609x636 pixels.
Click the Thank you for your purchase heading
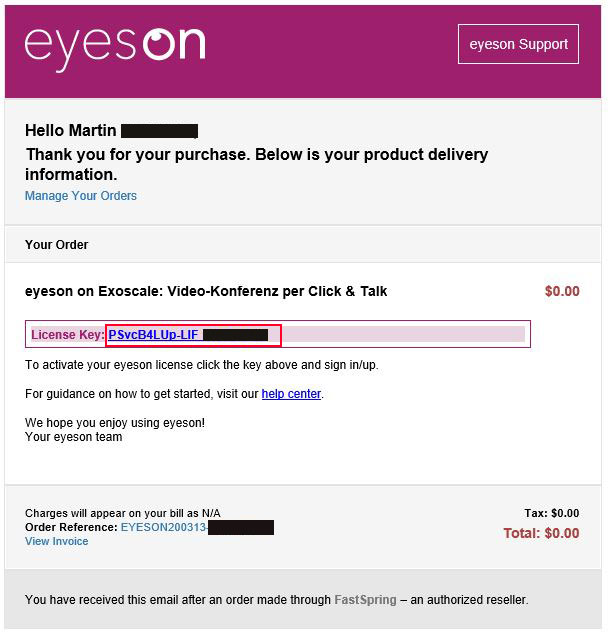click(256, 165)
